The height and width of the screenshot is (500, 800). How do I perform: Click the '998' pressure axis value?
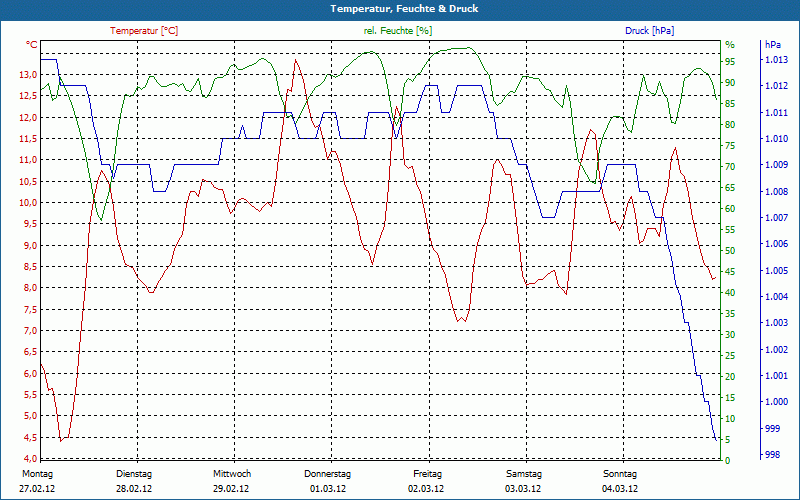tap(772, 455)
